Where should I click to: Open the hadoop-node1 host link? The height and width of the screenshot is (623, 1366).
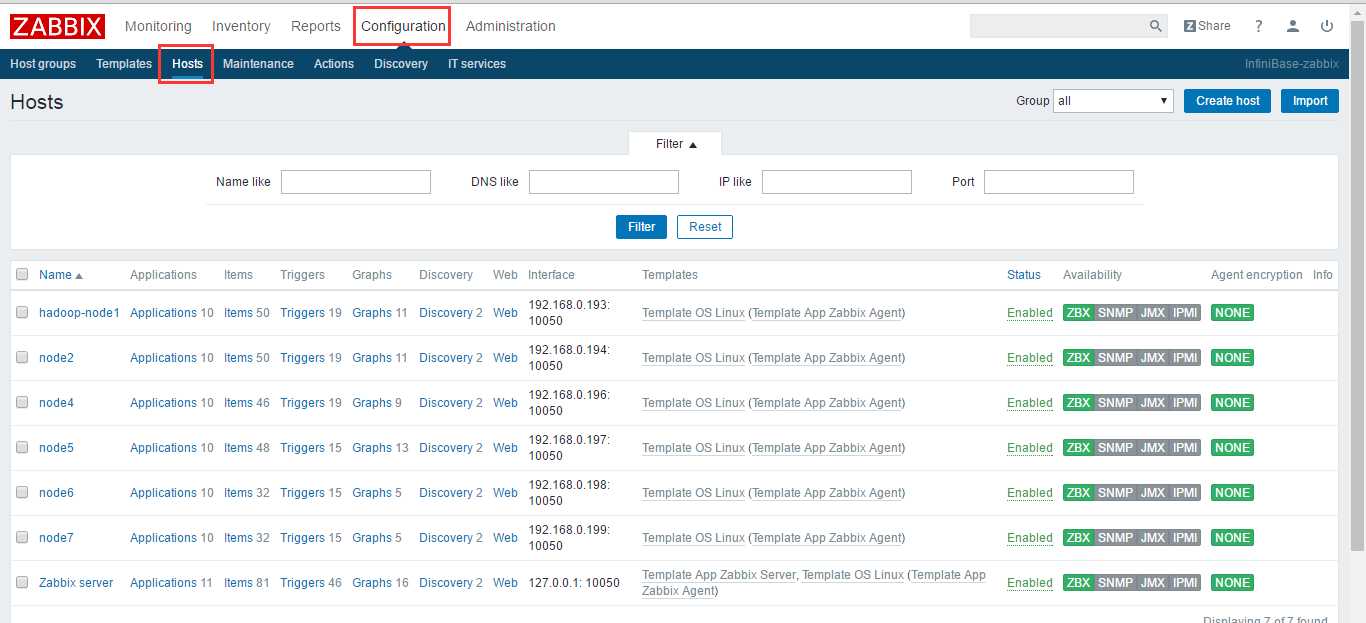click(x=79, y=313)
